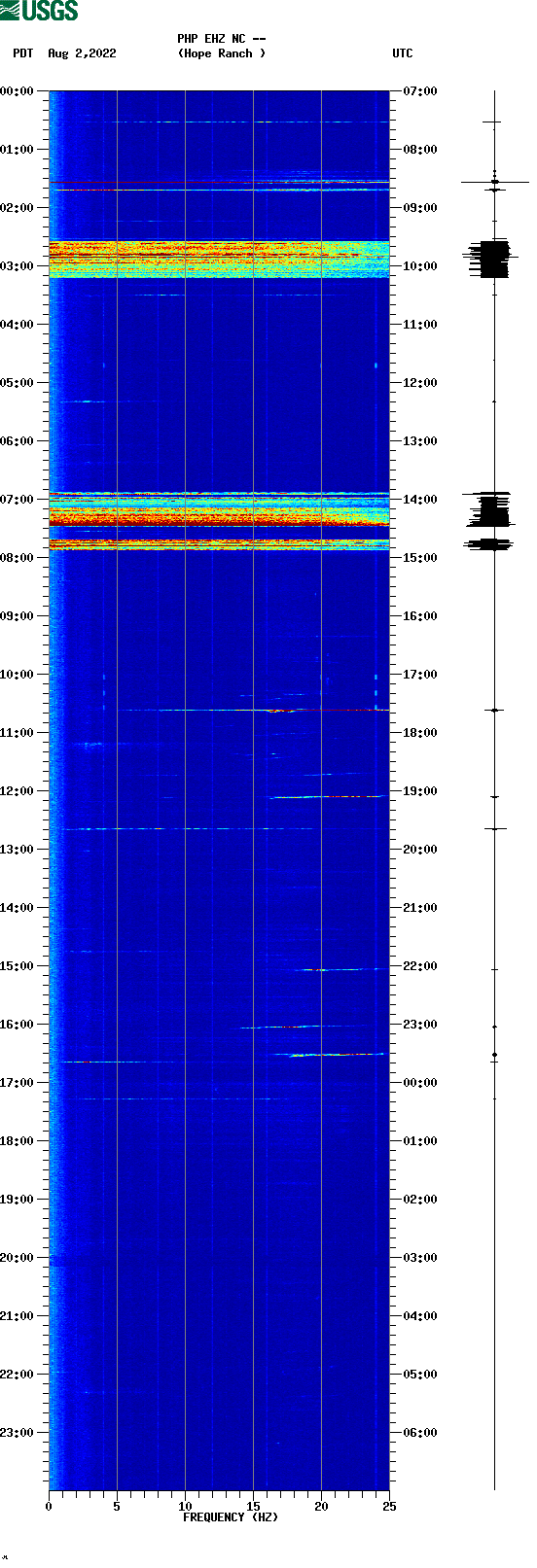Click the seismogram burst near 10:00 UTC
Viewport: 537px width, 1568px height.
pos(491,260)
